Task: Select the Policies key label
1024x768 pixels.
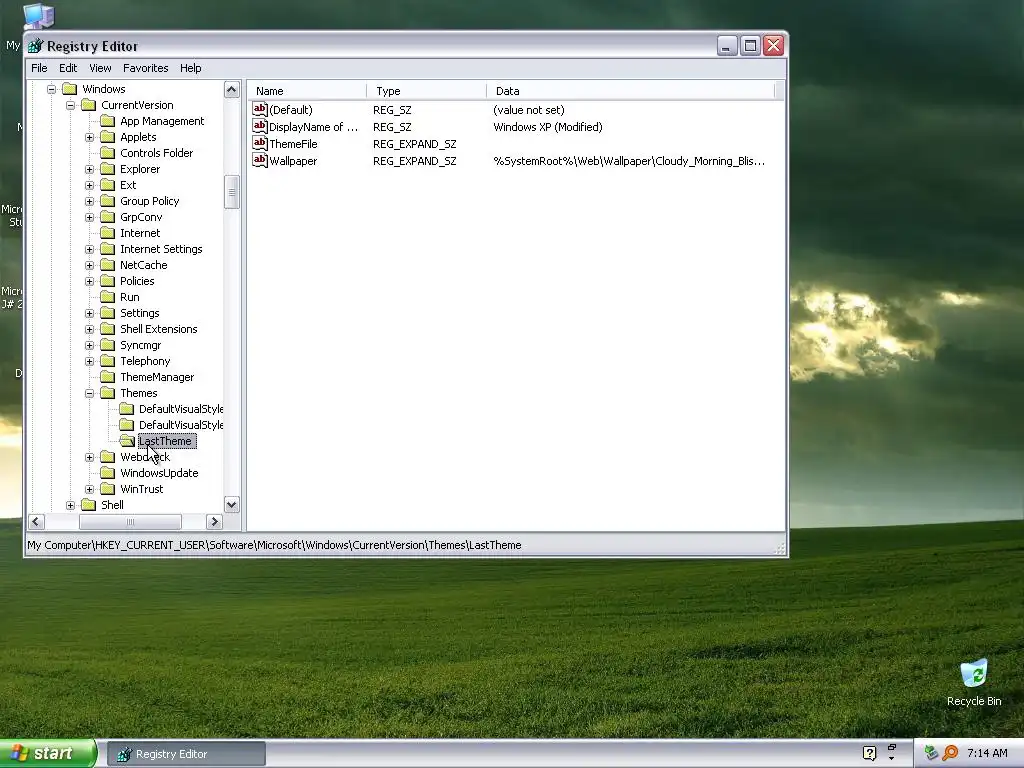Action: [137, 281]
